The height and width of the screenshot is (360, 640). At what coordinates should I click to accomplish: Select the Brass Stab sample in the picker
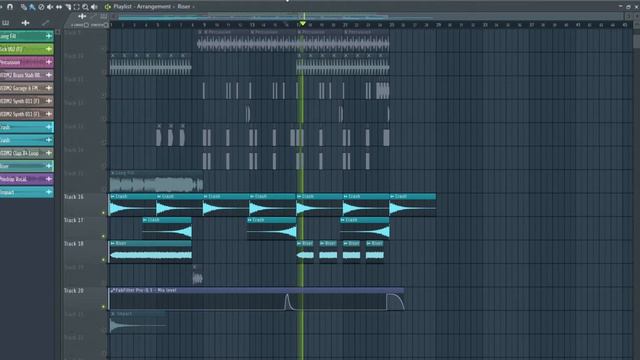click(27, 75)
